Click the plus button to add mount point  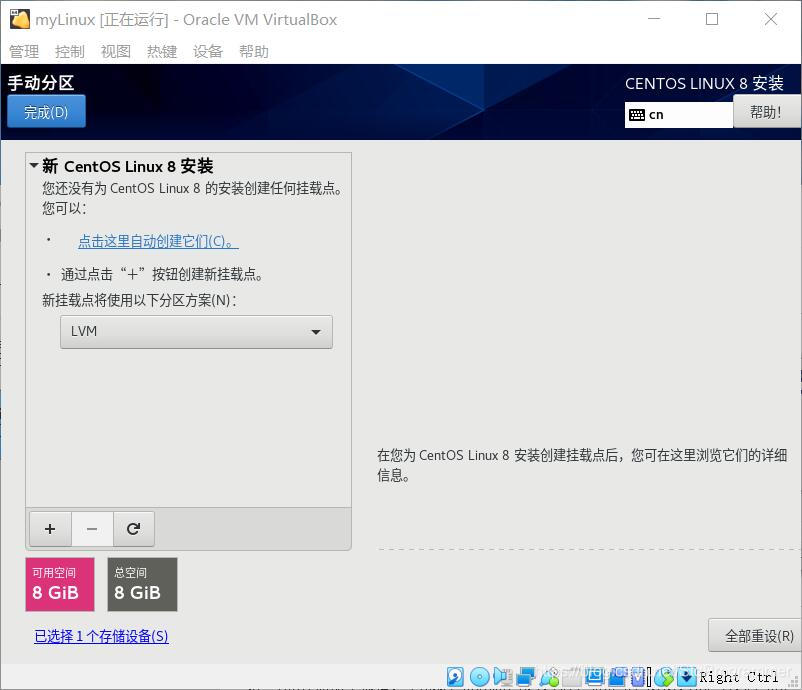pyautogui.click(x=50, y=529)
